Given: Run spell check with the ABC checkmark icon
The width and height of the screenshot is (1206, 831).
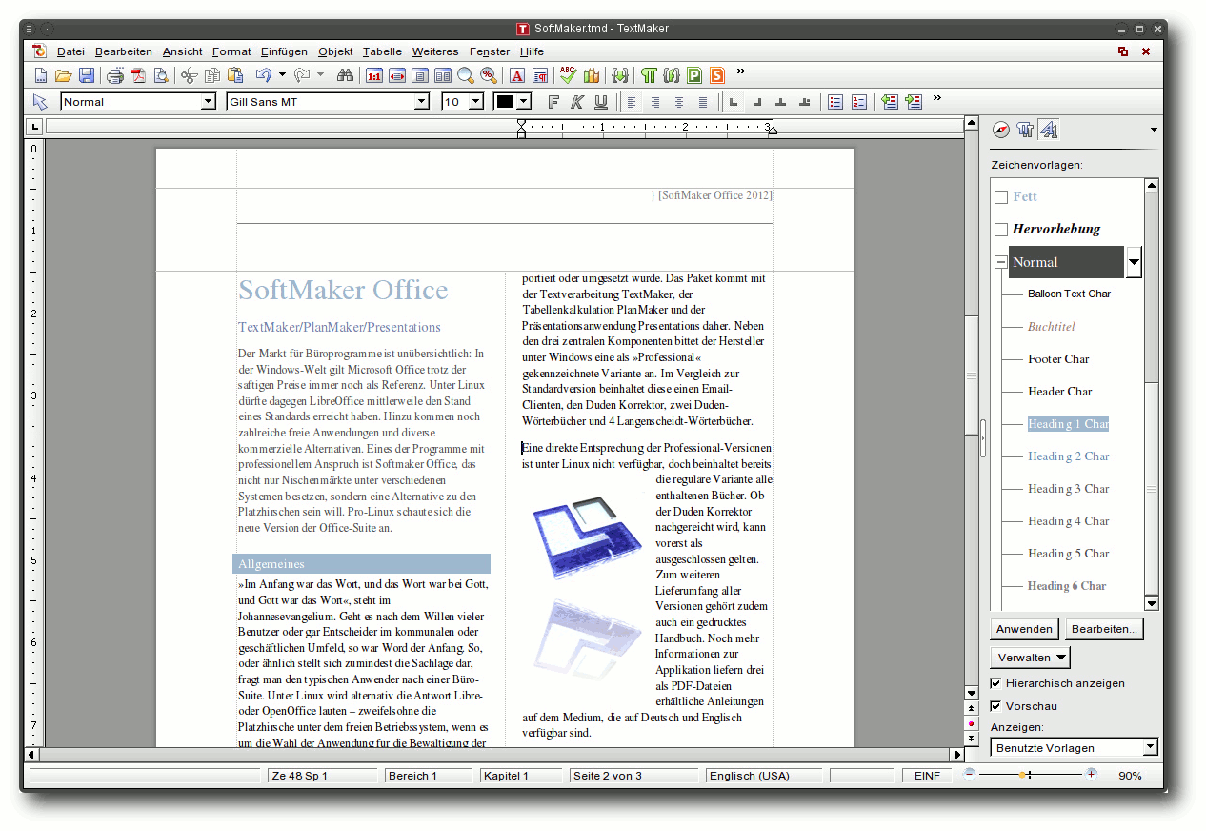Looking at the screenshot, I should tap(568, 75).
